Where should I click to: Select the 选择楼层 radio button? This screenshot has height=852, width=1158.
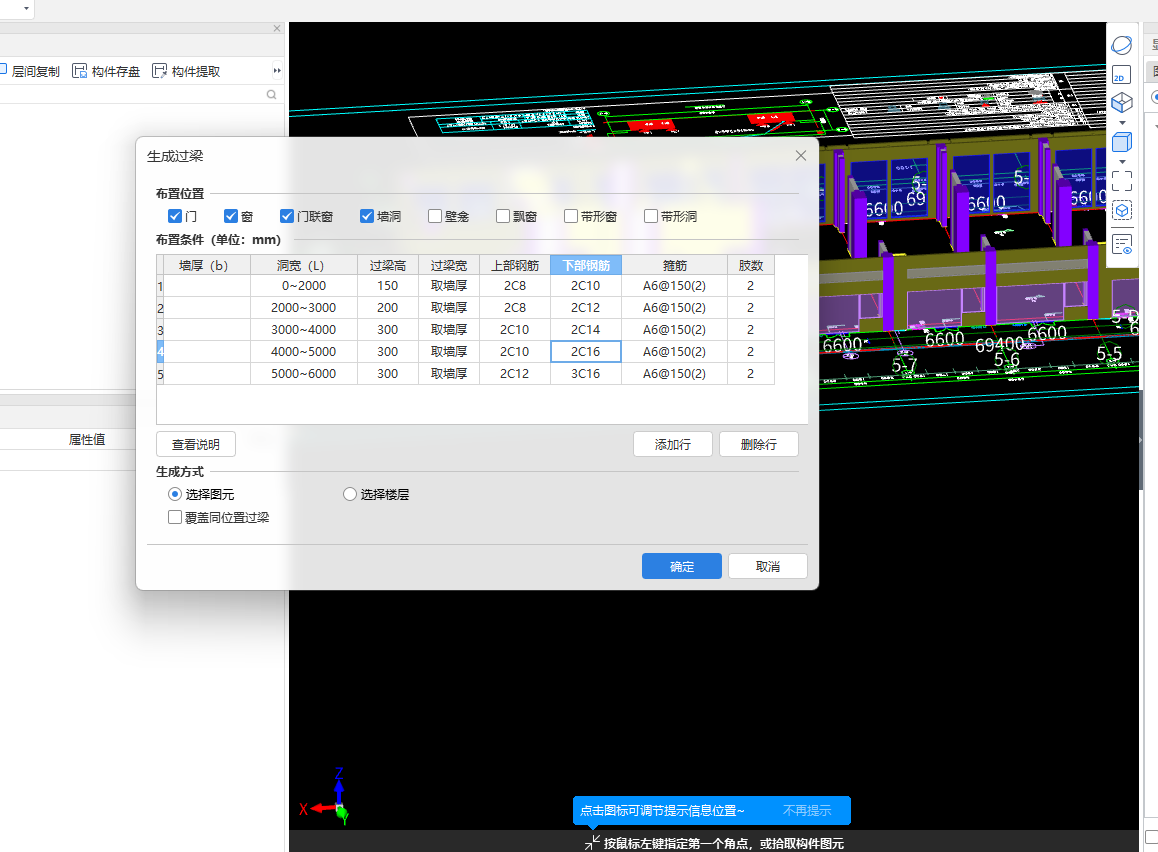350,494
